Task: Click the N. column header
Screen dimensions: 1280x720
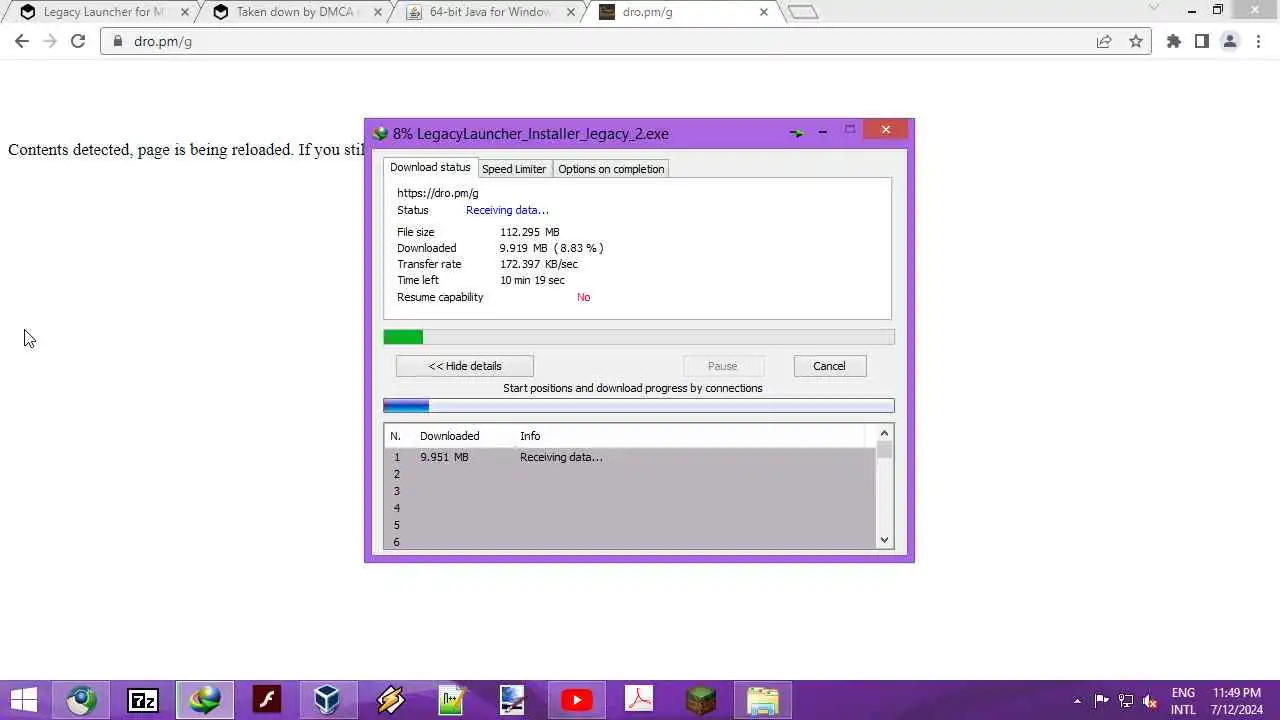Action: pyautogui.click(x=396, y=436)
